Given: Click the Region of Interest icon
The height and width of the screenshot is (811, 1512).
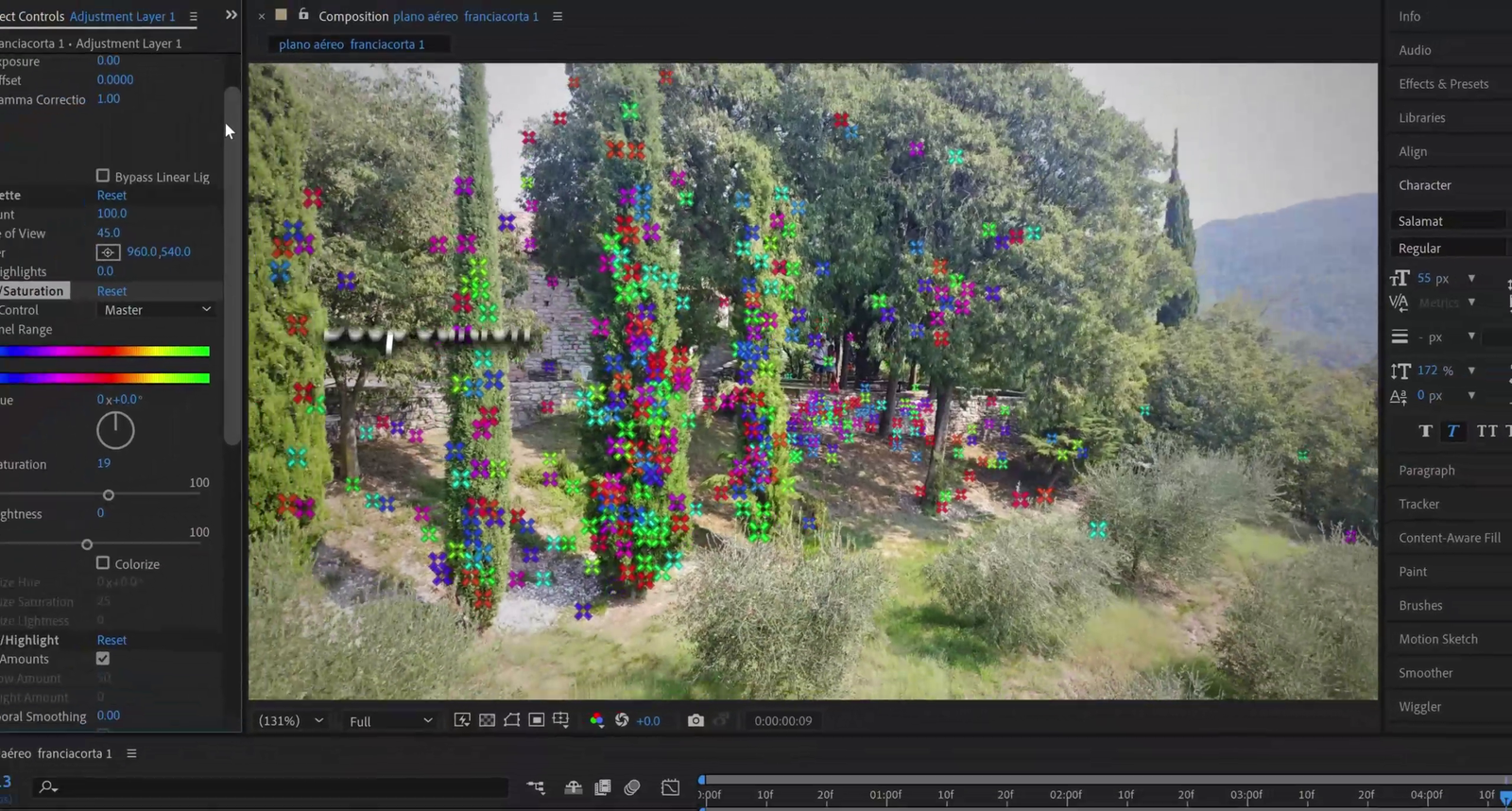Looking at the screenshot, I should tap(536, 720).
